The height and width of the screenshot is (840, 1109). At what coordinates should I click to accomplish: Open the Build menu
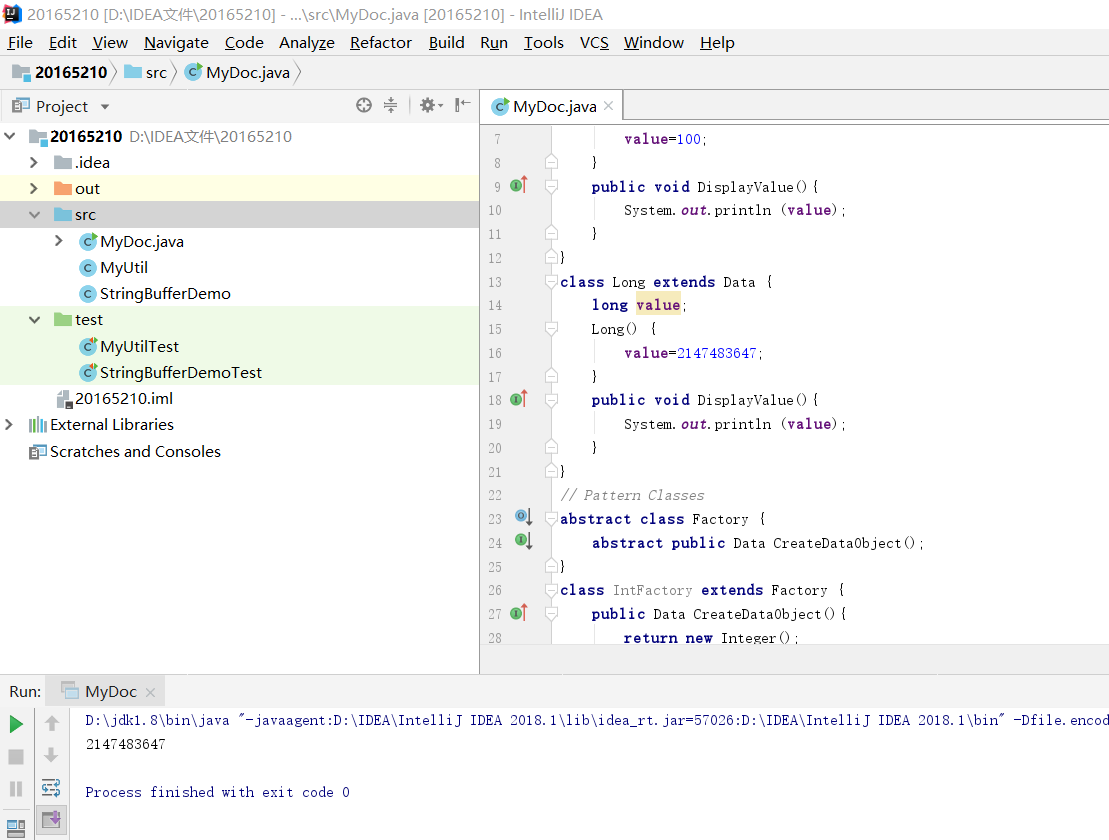pyautogui.click(x=446, y=42)
